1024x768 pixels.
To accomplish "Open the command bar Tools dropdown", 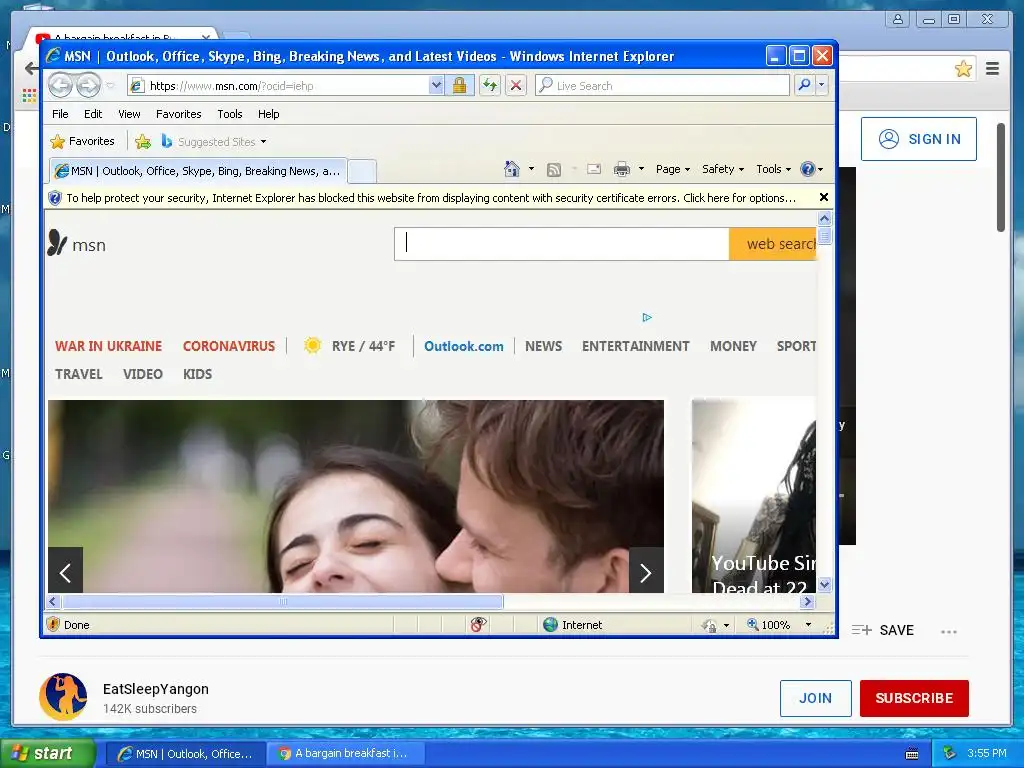I will (x=773, y=169).
